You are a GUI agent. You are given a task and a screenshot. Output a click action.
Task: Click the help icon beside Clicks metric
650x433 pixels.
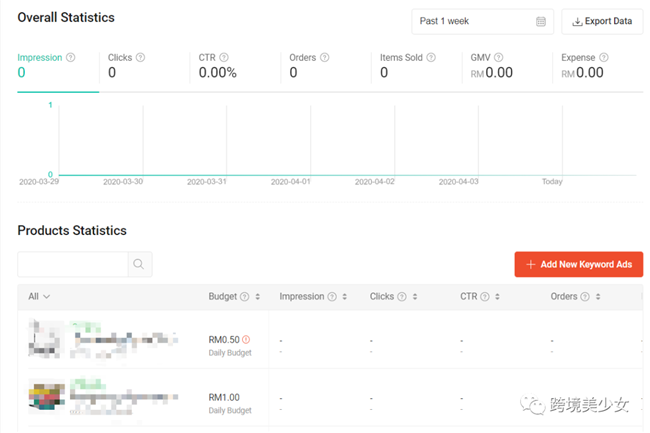coord(140,57)
